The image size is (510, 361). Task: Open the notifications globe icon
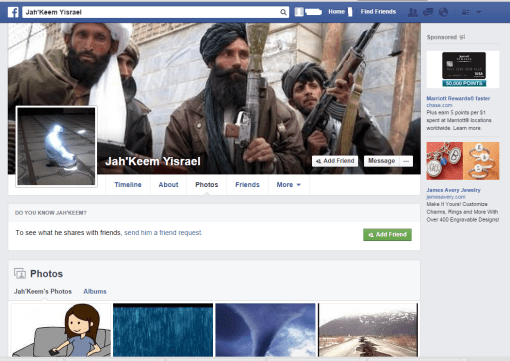[443, 12]
